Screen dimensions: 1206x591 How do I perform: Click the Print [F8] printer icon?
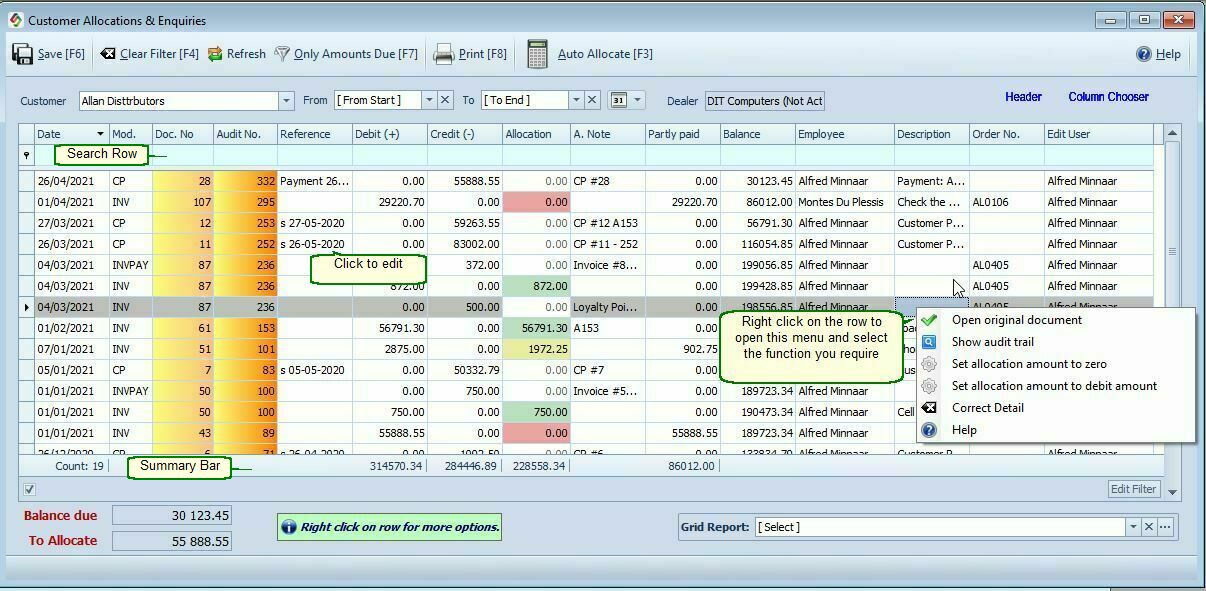click(443, 54)
